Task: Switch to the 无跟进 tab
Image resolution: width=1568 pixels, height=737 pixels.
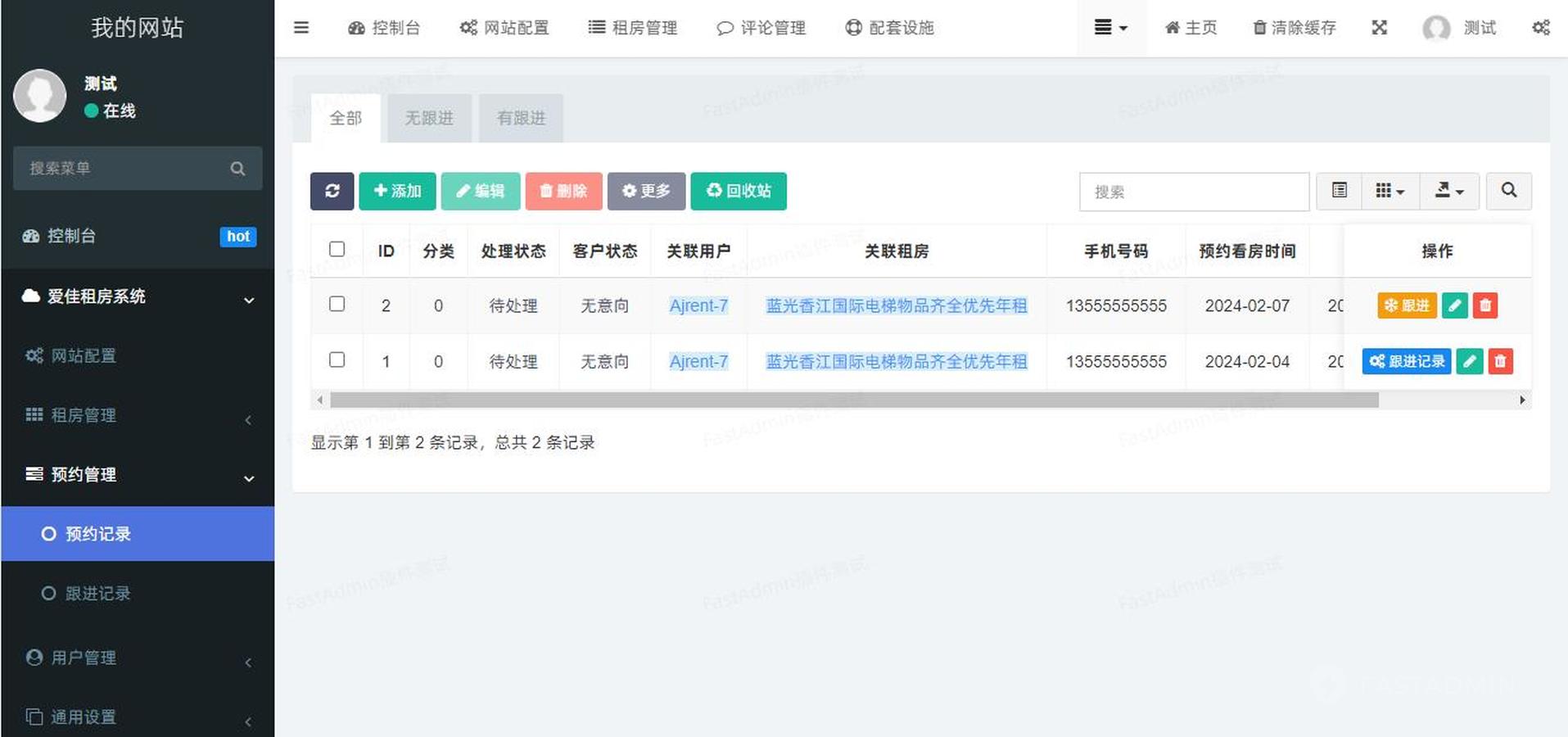Action: tap(429, 118)
